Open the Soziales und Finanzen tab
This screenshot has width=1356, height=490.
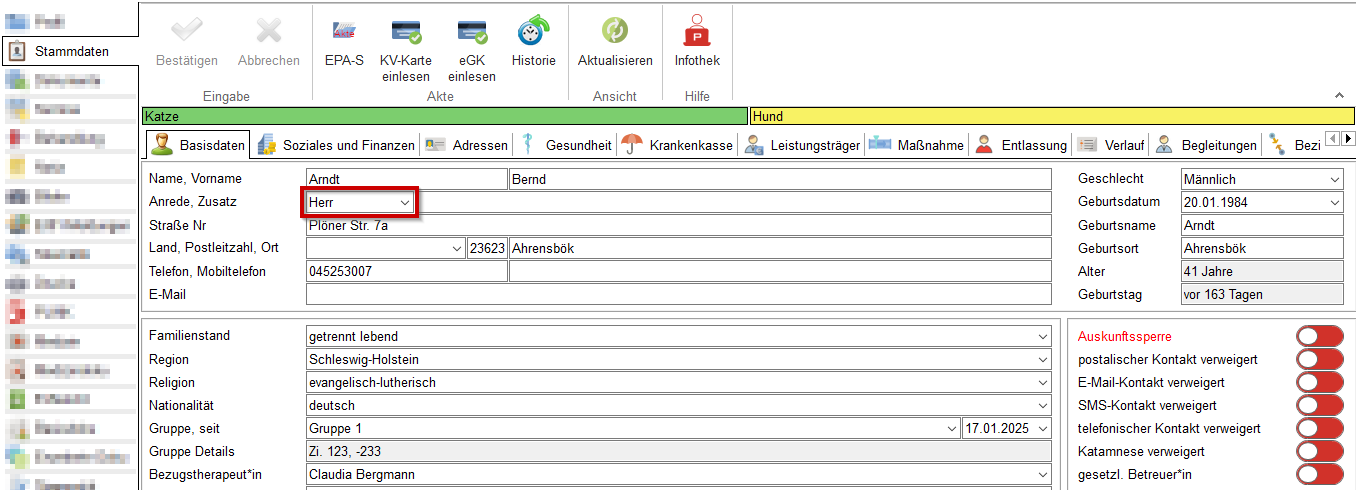pyautogui.click(x=336, y=145)
